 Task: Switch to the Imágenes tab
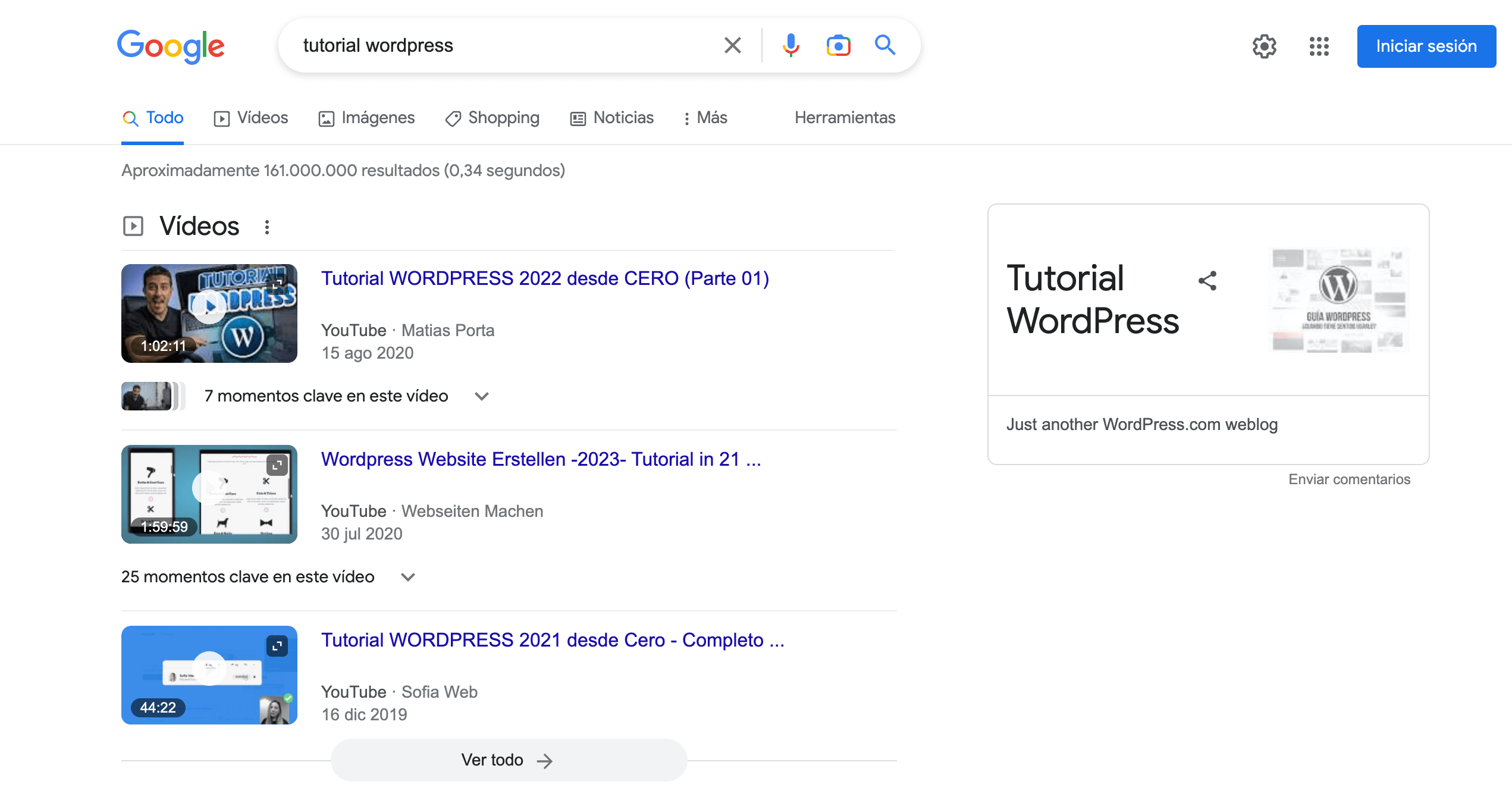(366, 118)
